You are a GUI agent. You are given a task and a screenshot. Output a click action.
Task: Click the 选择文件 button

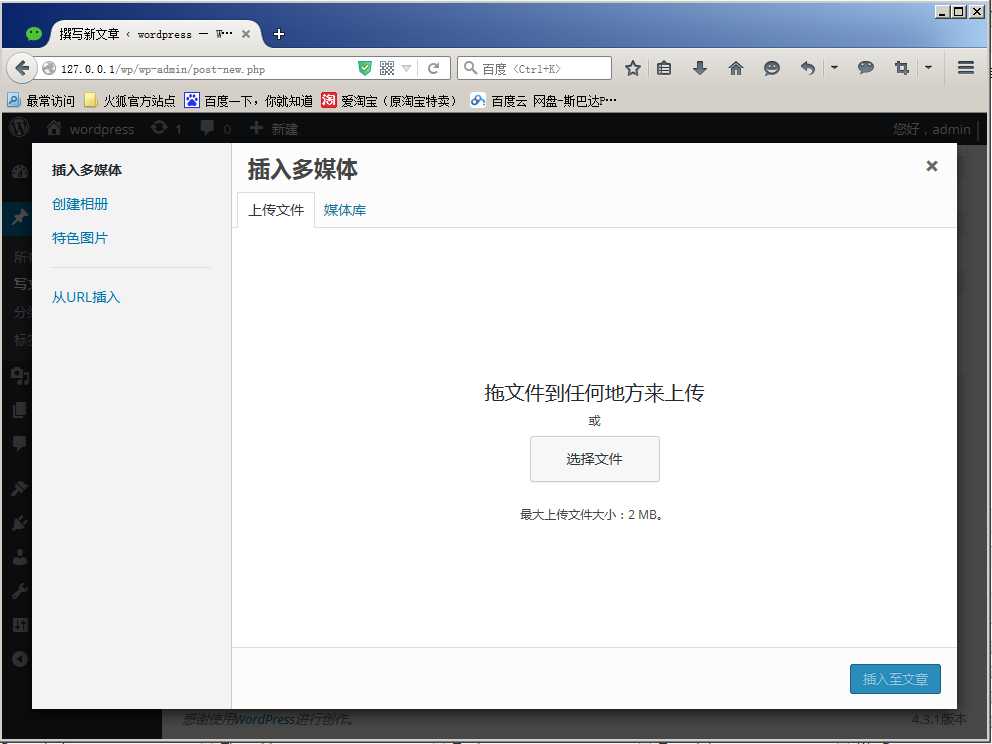[595, 459]
